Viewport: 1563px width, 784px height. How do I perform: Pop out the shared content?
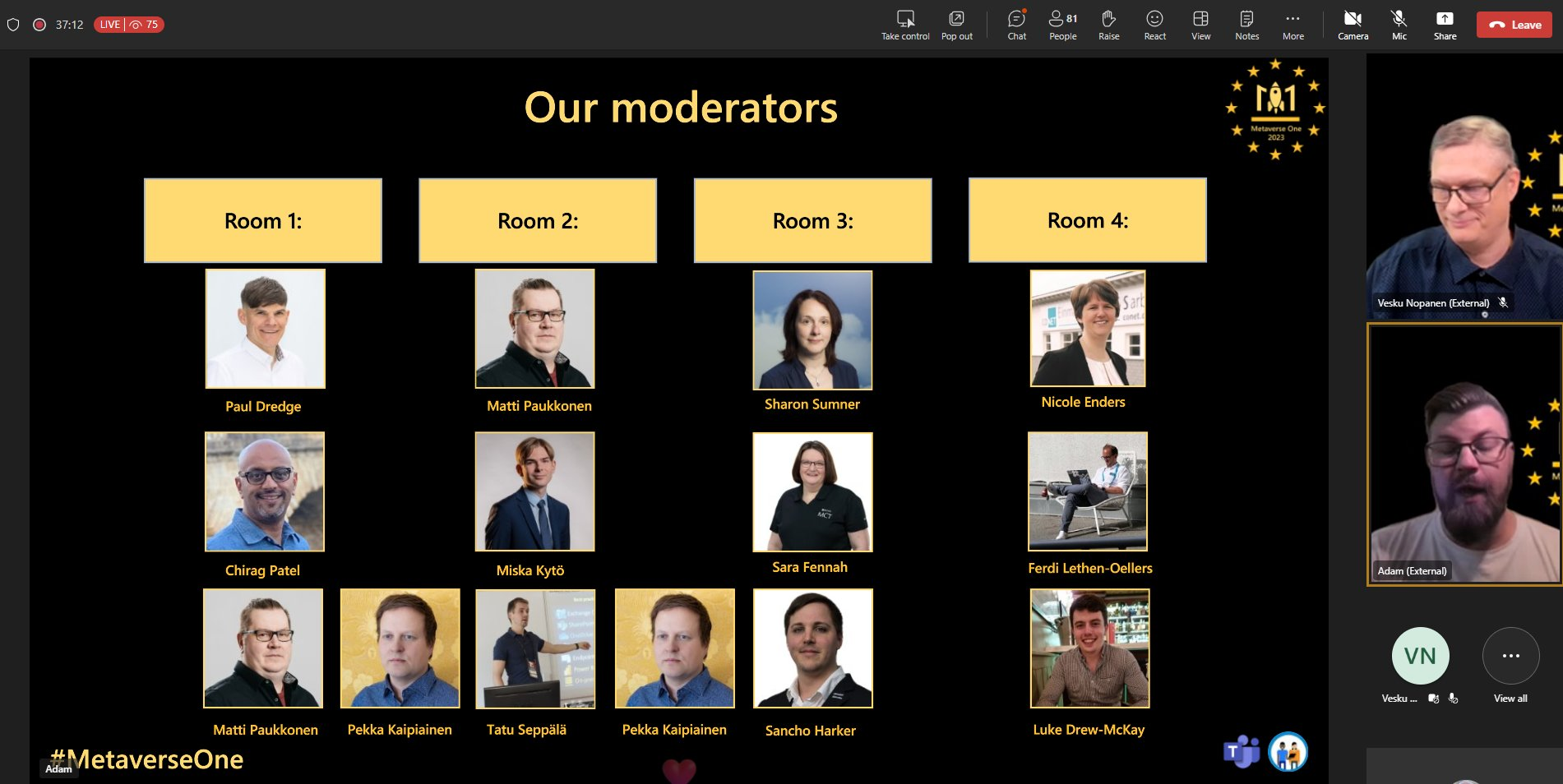pos(956,25)
